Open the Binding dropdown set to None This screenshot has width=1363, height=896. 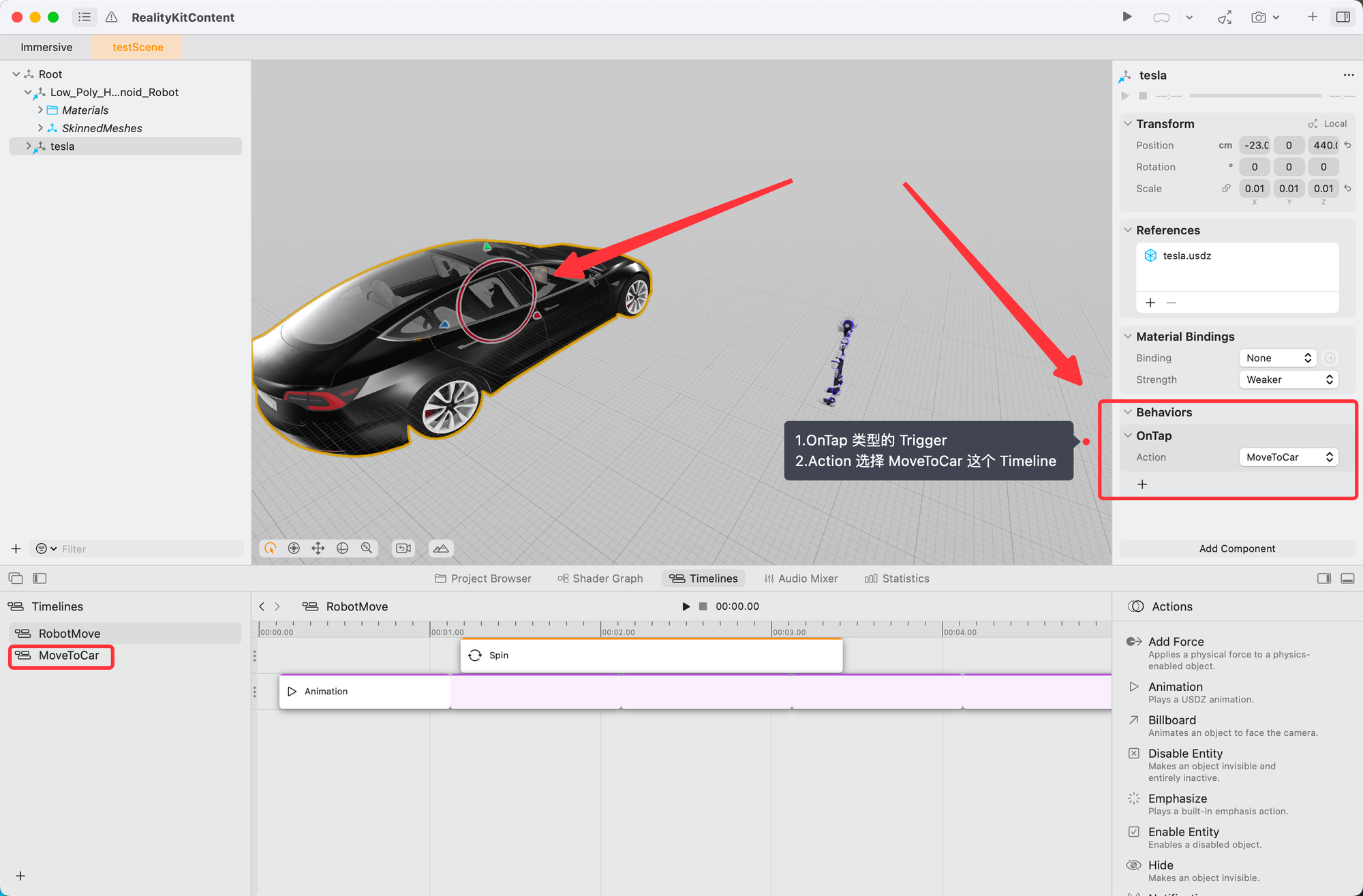(1278, 358)
